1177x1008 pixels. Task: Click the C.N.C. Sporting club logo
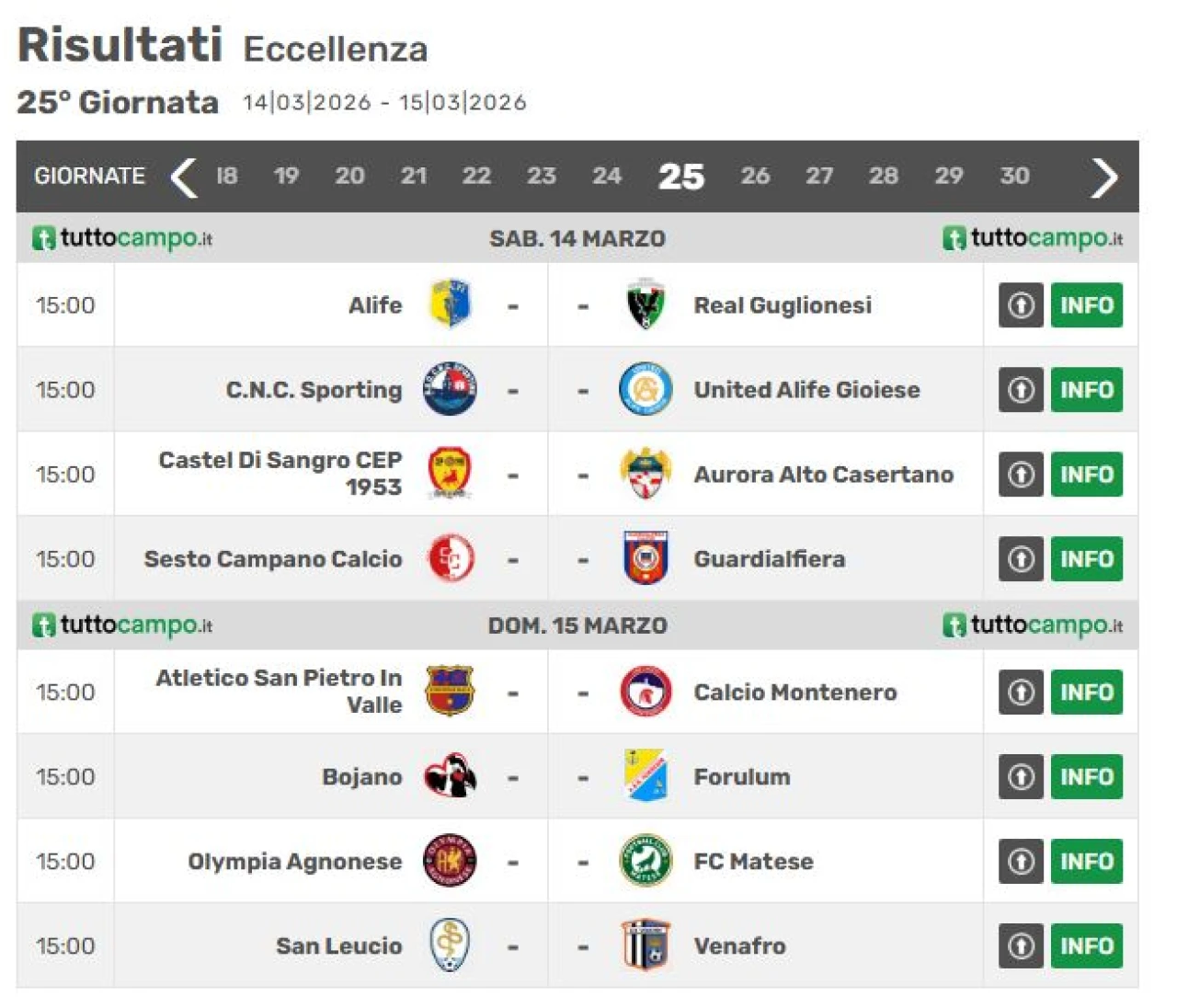click(451, 389)
